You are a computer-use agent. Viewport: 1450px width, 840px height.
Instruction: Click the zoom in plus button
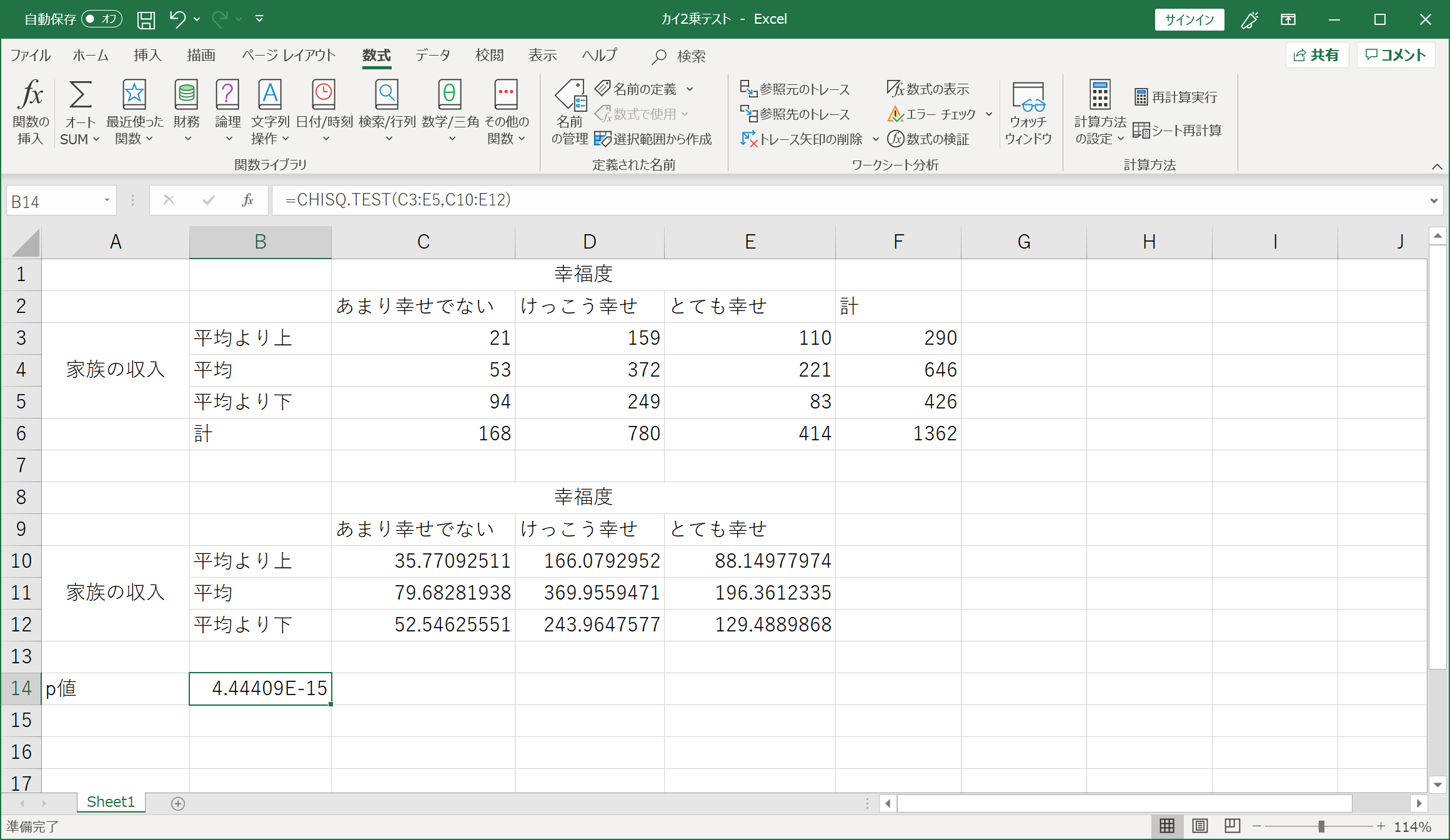1381,826
